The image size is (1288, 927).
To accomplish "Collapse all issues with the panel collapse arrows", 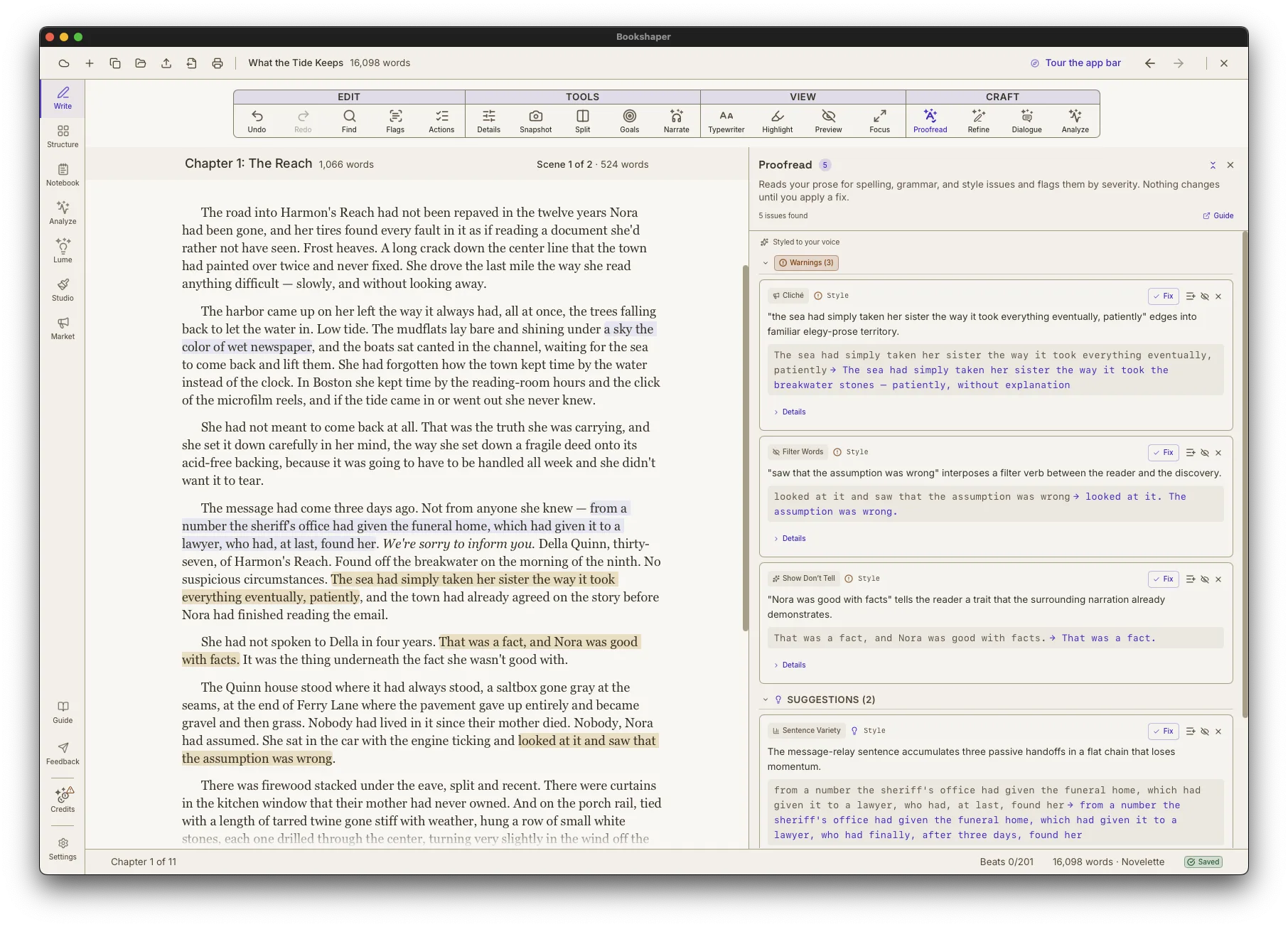I will [x=1213, y=165].
